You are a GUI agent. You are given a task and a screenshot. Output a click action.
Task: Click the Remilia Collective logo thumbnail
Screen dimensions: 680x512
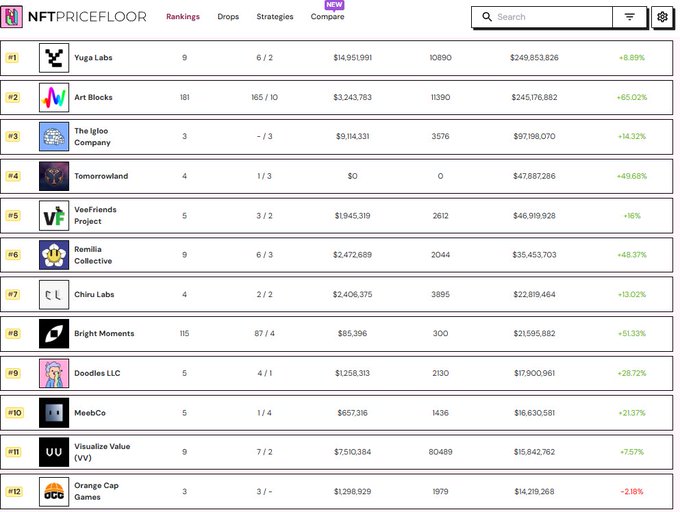tap(54, 255)
